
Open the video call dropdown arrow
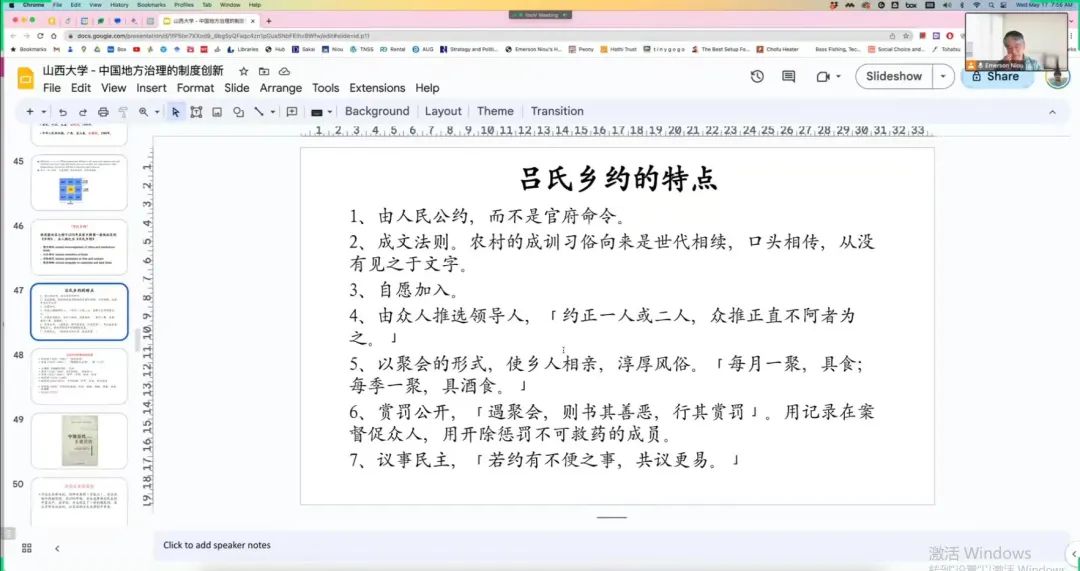click(838, 76)
